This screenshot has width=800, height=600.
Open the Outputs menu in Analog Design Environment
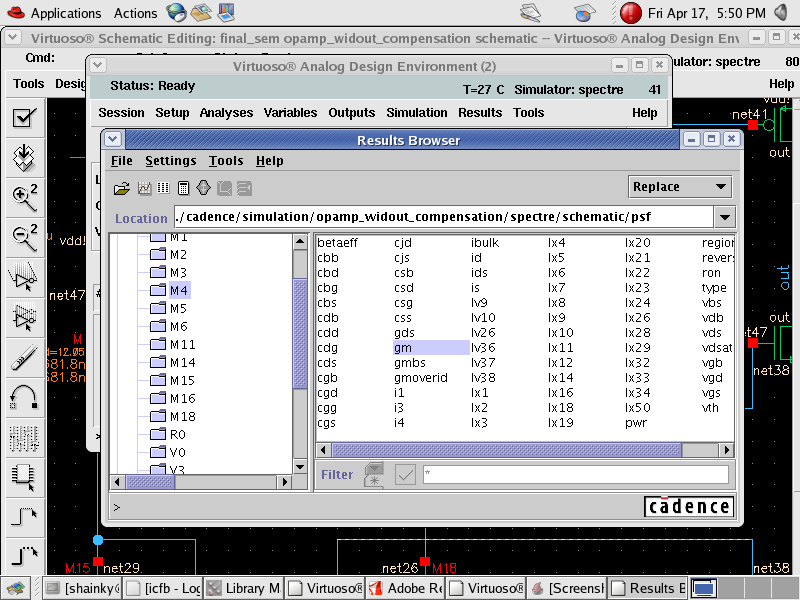click(352, 113)
